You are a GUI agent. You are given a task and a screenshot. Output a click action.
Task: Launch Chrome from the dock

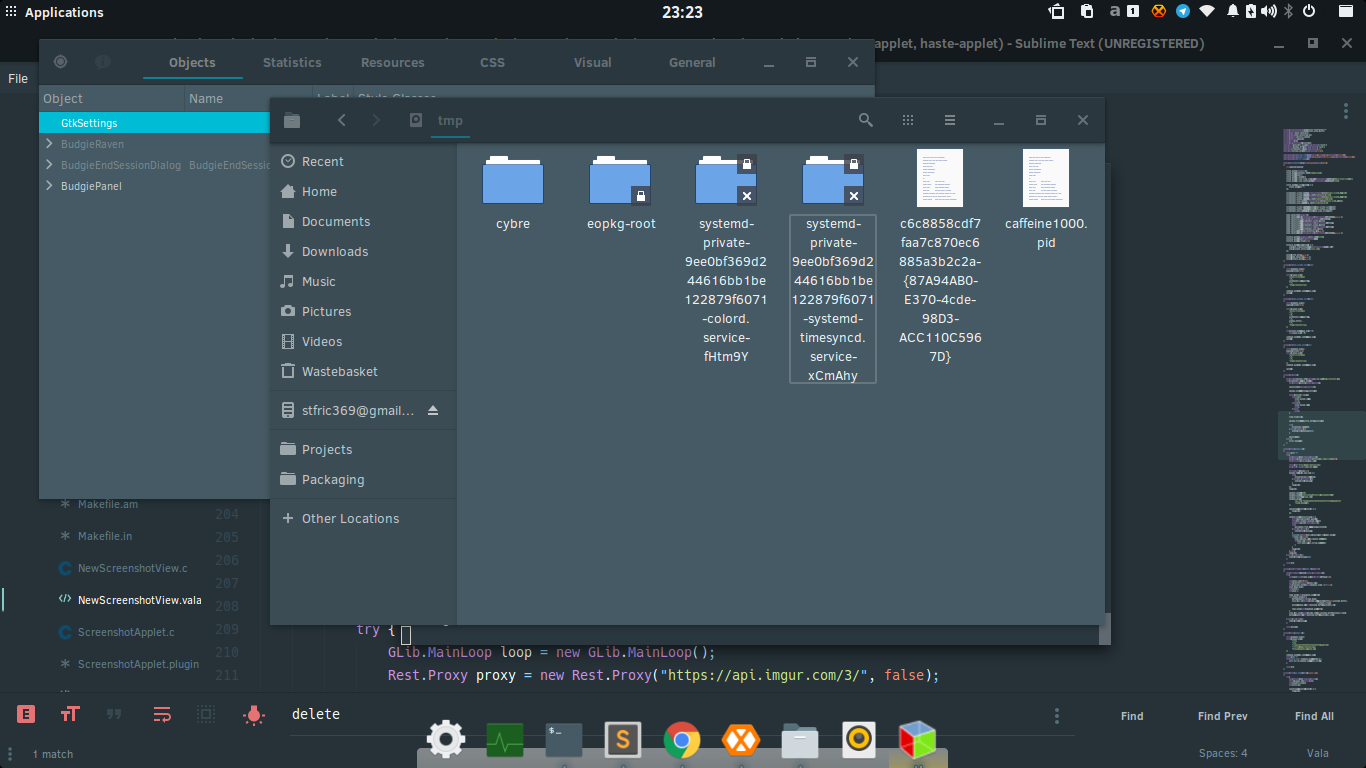click(682, 741)
